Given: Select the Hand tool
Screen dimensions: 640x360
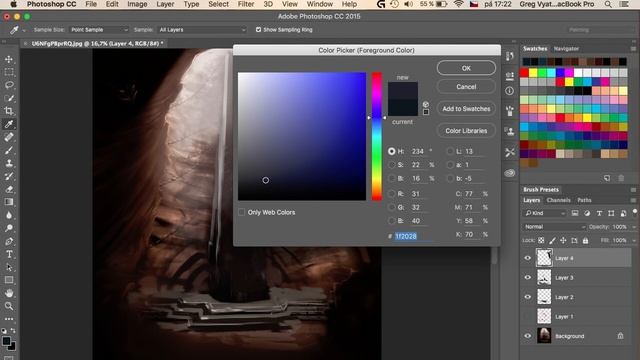Looking at the screenshot, I should (9, 293).
